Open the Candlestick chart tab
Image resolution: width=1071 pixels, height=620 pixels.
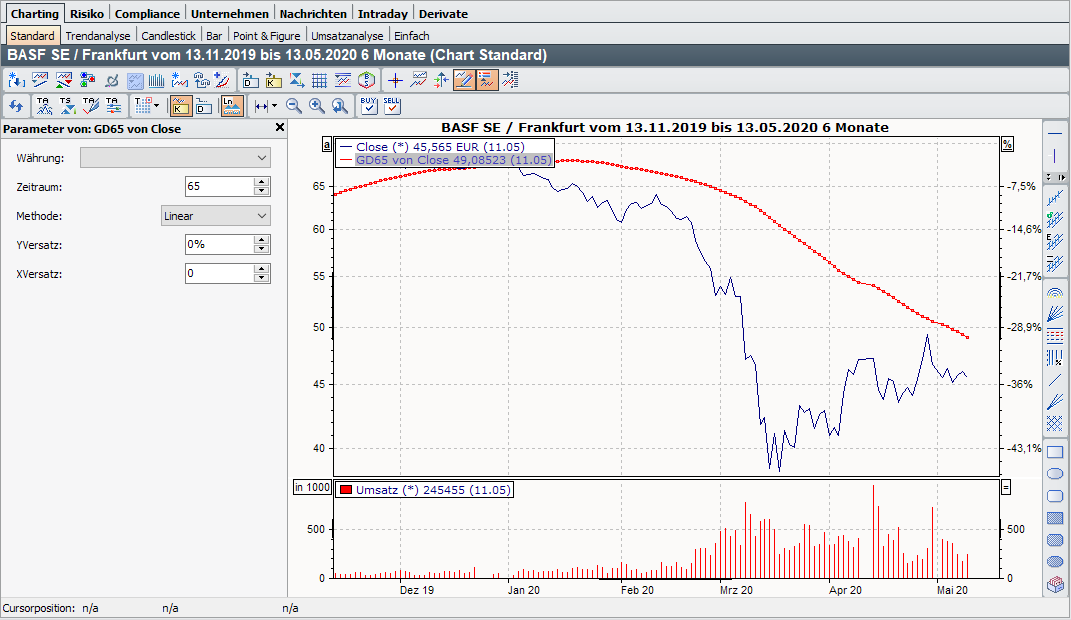coord(167,36)
